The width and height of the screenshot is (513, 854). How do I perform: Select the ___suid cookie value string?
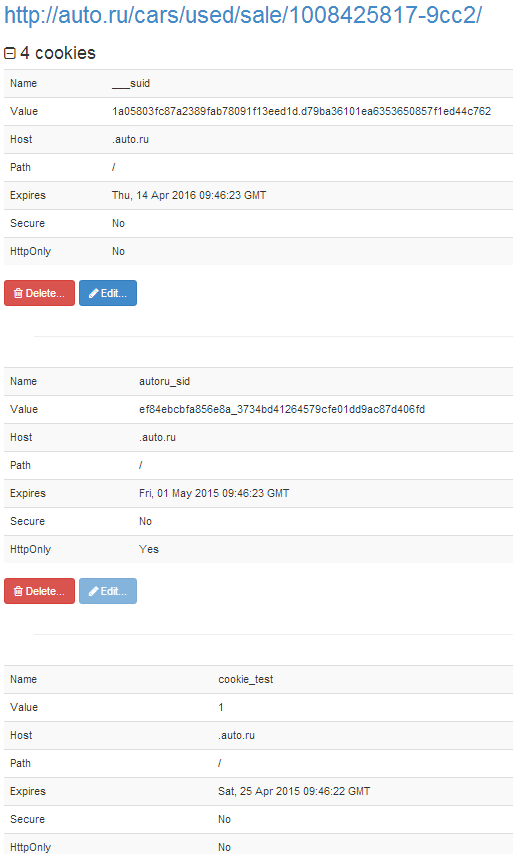point(301,111)
